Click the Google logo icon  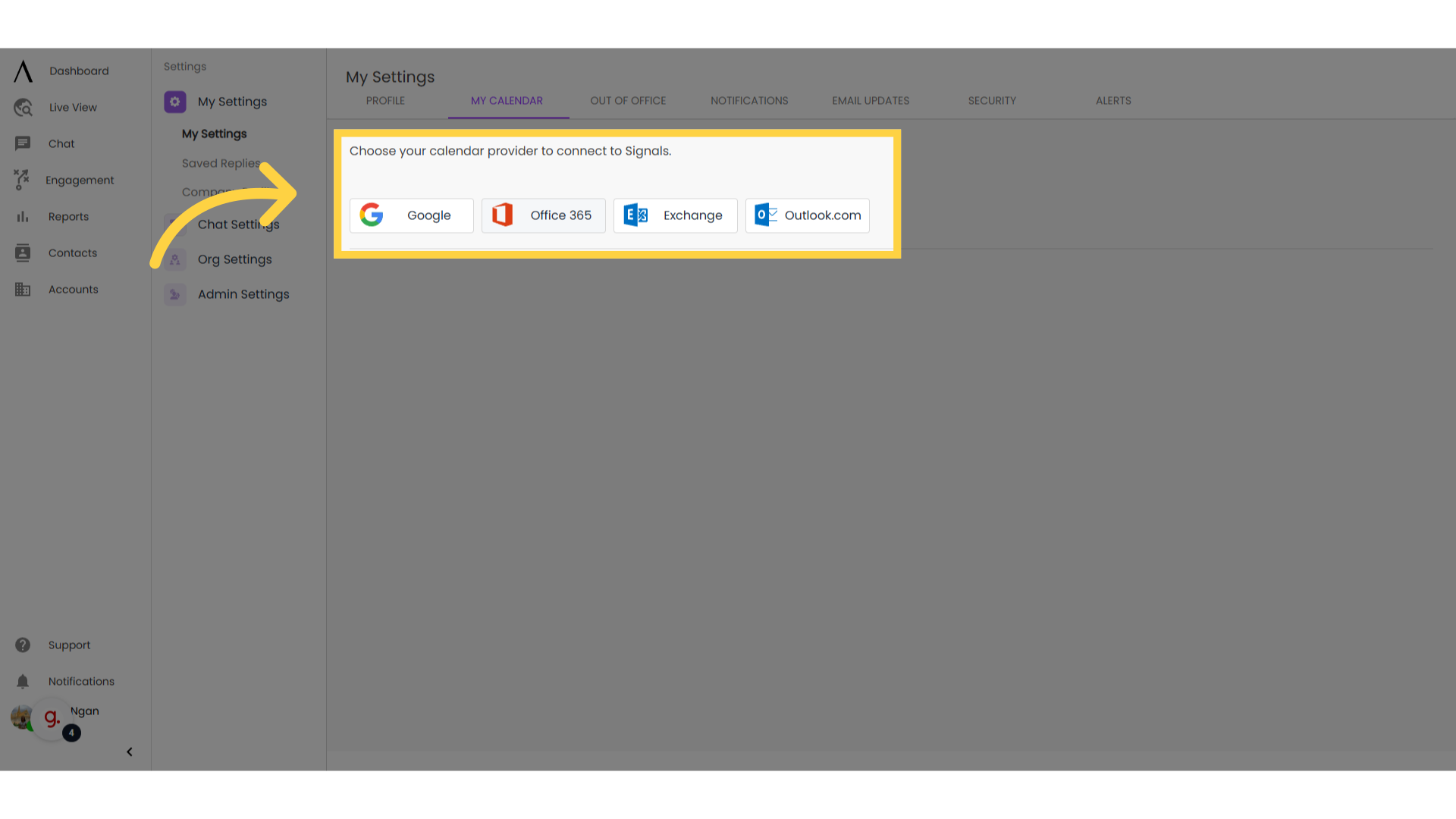click(372, 215)
